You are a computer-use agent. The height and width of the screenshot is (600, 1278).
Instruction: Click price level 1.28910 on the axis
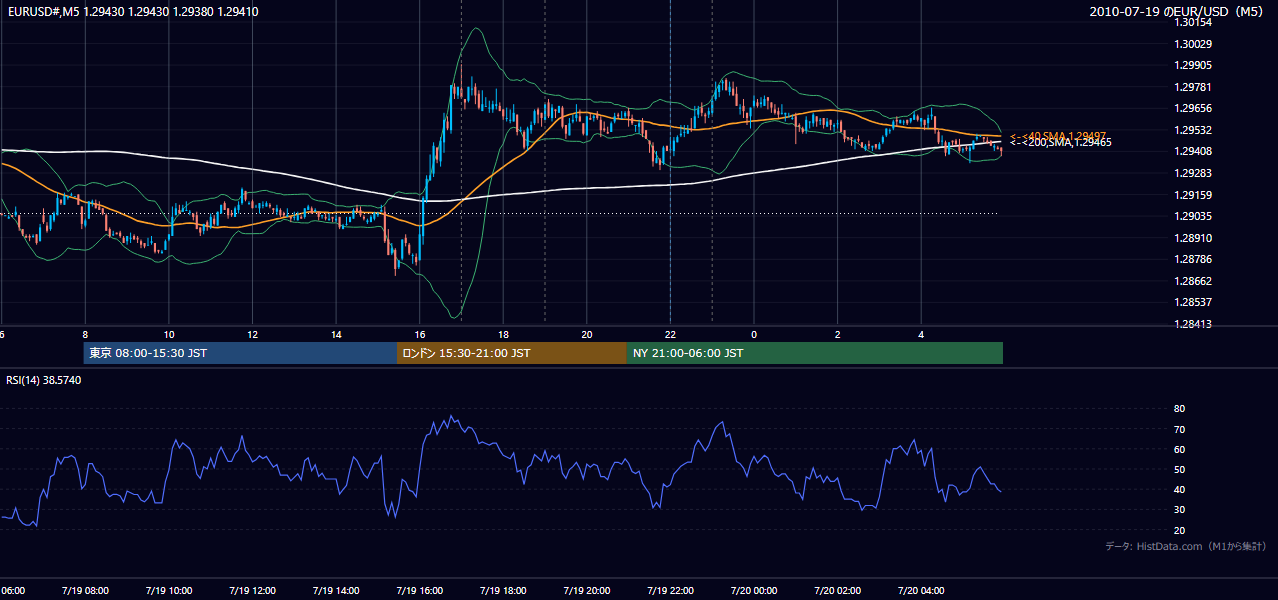[1193, 238]
